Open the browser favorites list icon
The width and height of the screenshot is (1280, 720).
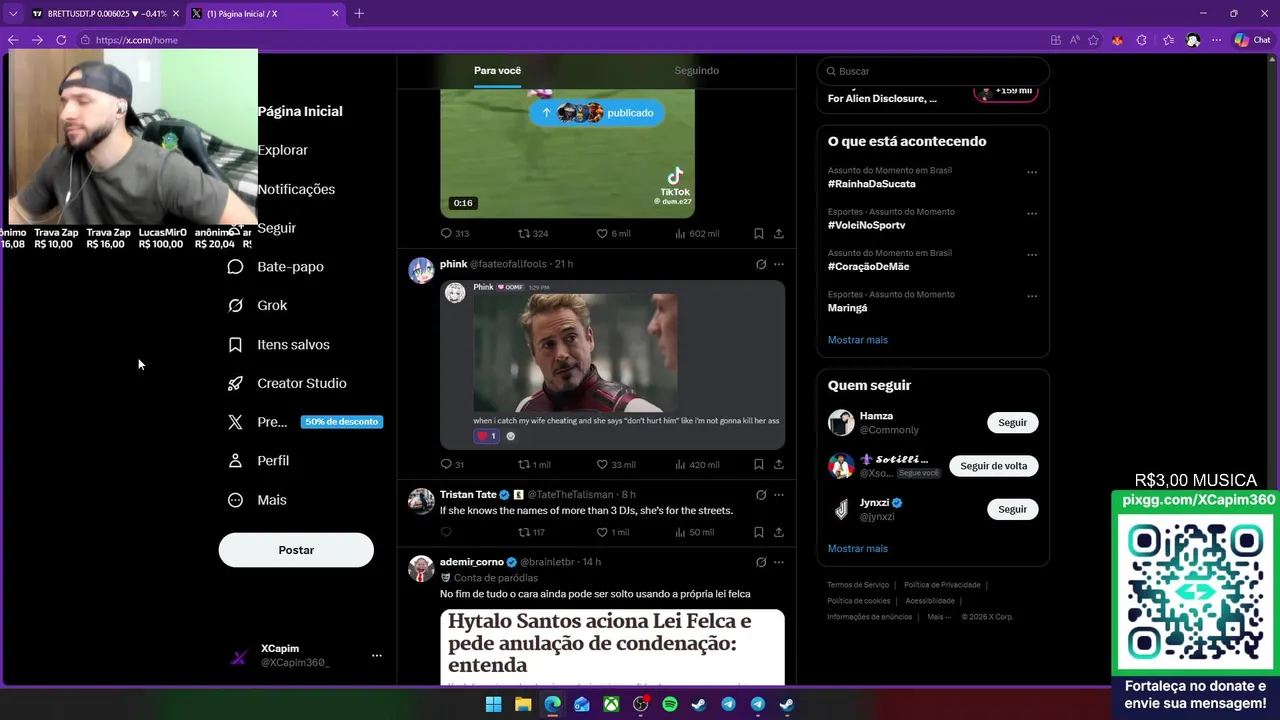[1168, 40]
